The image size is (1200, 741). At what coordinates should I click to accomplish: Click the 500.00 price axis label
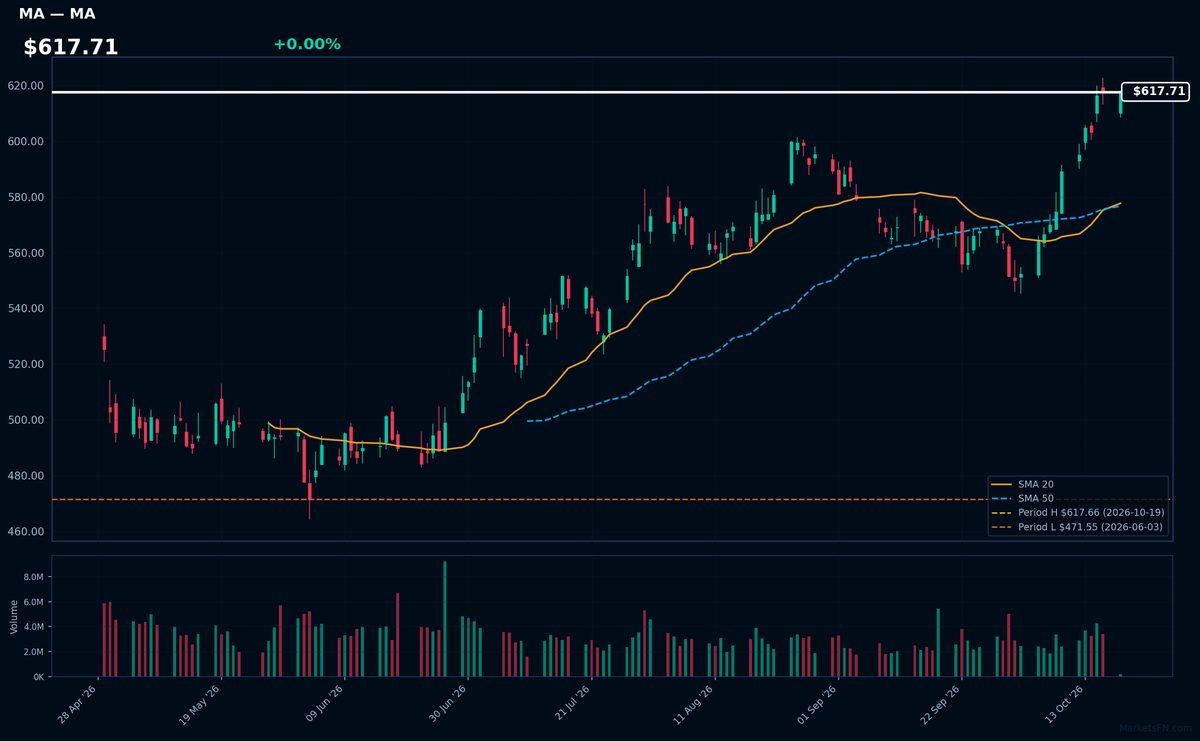26,420
